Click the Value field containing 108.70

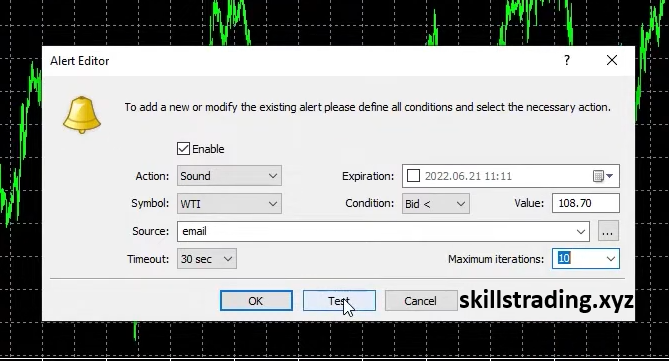586,203
